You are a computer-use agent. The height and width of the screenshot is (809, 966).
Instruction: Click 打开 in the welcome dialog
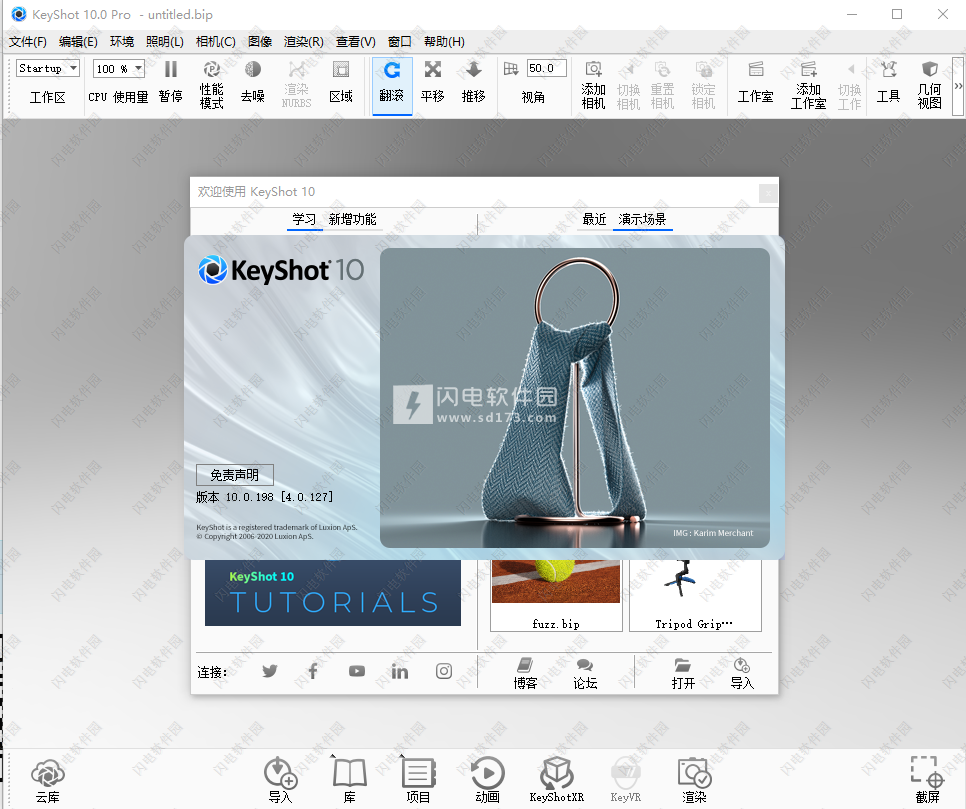click(x=683, y=673)
